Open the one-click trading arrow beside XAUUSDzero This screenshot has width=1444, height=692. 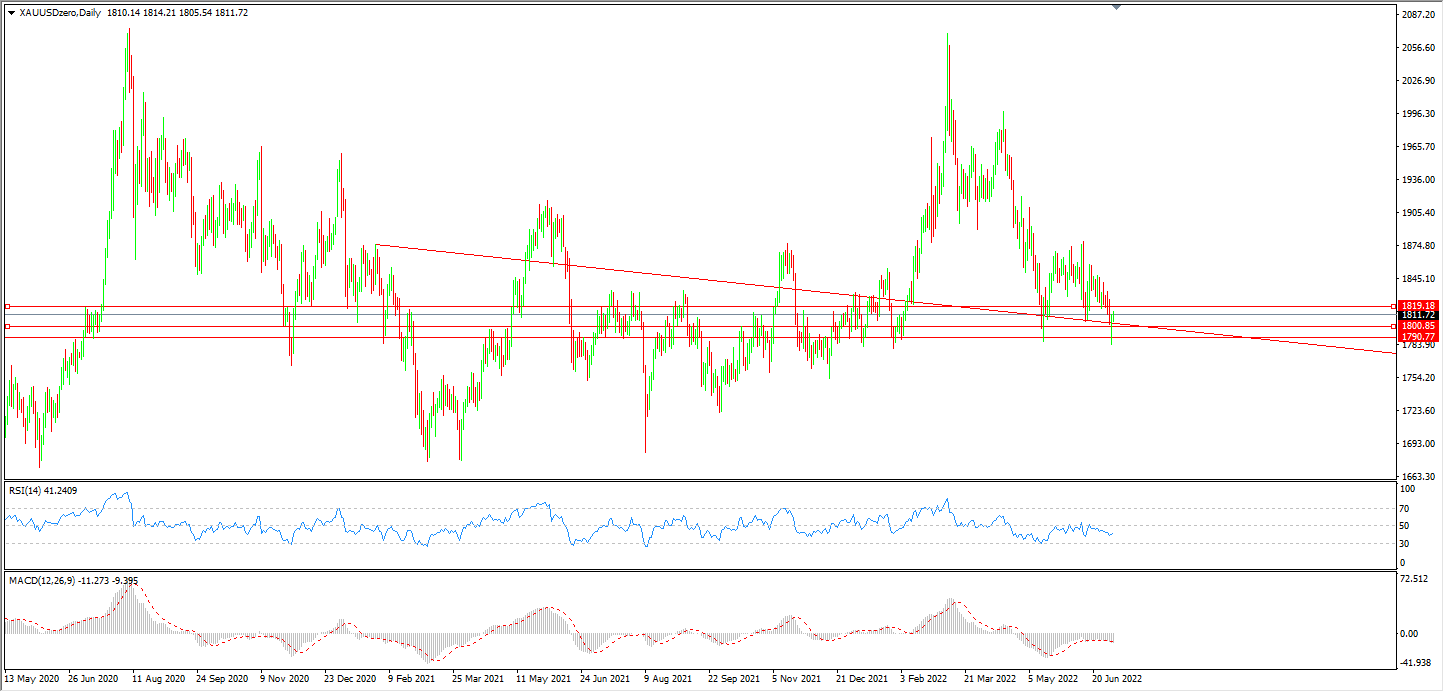click(11, 13)
